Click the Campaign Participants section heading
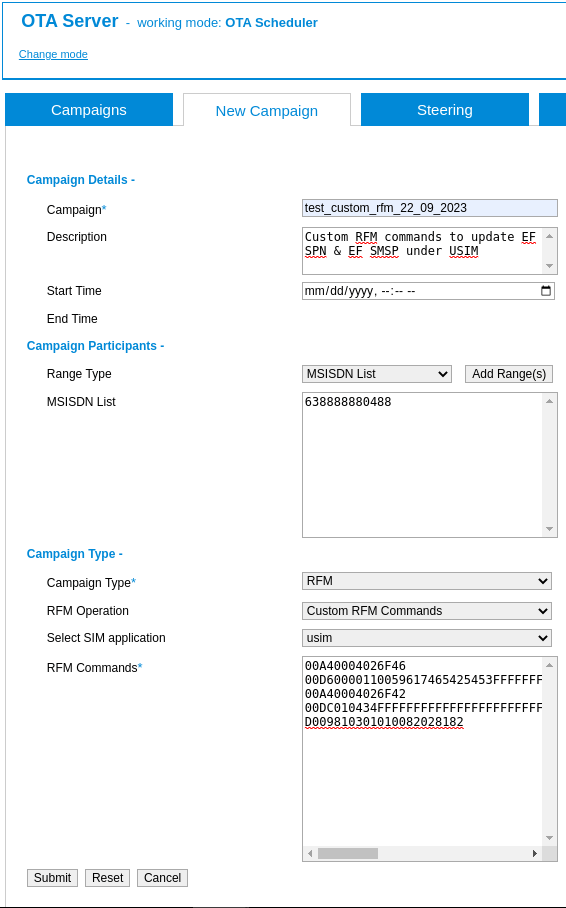The height and width of the screenshot is (908, 566). pos(95,346)
